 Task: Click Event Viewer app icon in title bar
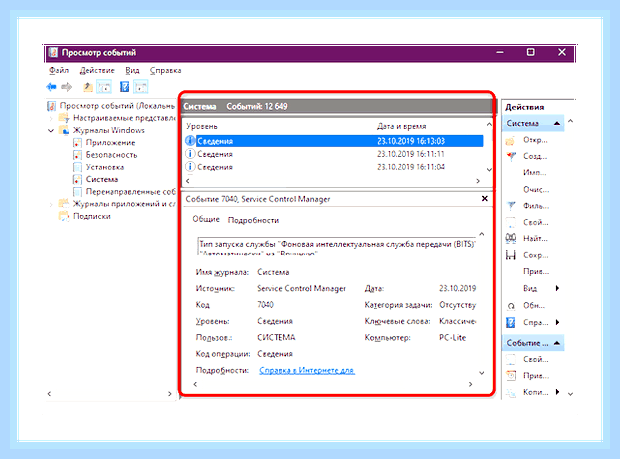pos(53,53)
